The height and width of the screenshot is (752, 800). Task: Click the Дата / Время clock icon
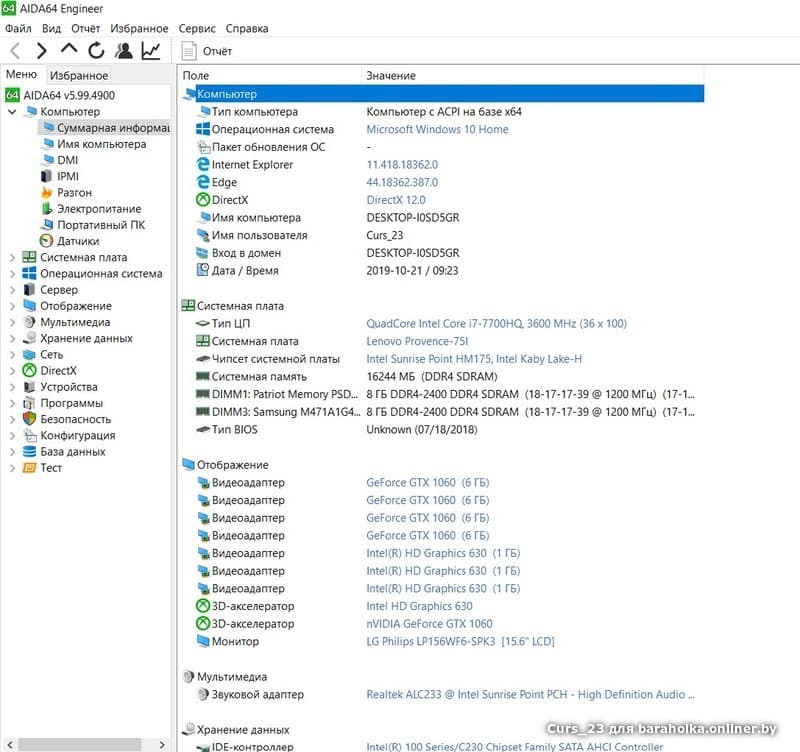point(203,270)
